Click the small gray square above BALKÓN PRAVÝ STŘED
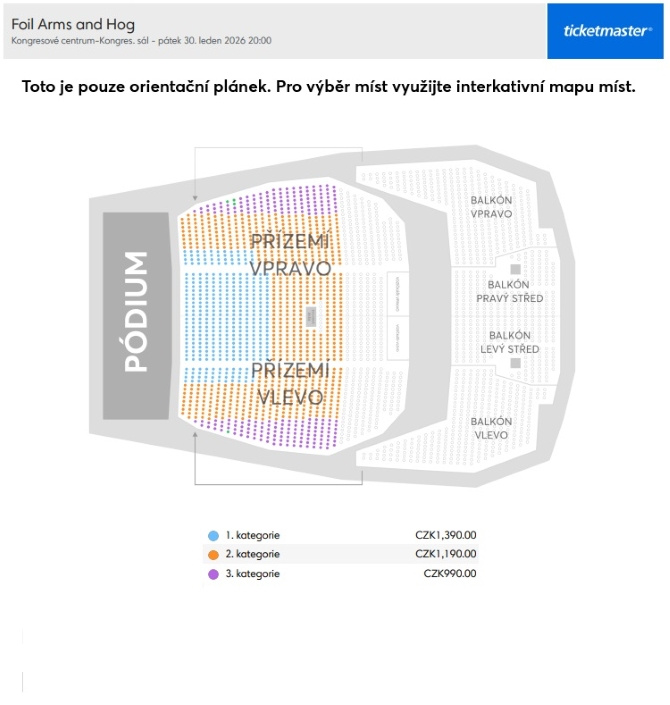Image resolution: width=670 pixels, height=705 pixels. [516, 269]
